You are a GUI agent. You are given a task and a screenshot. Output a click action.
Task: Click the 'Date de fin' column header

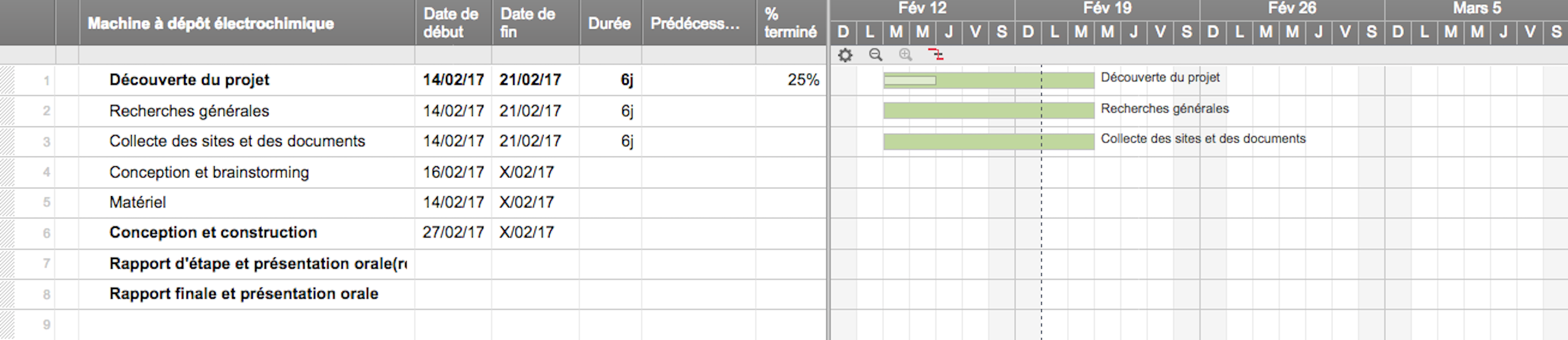(528, 23)
